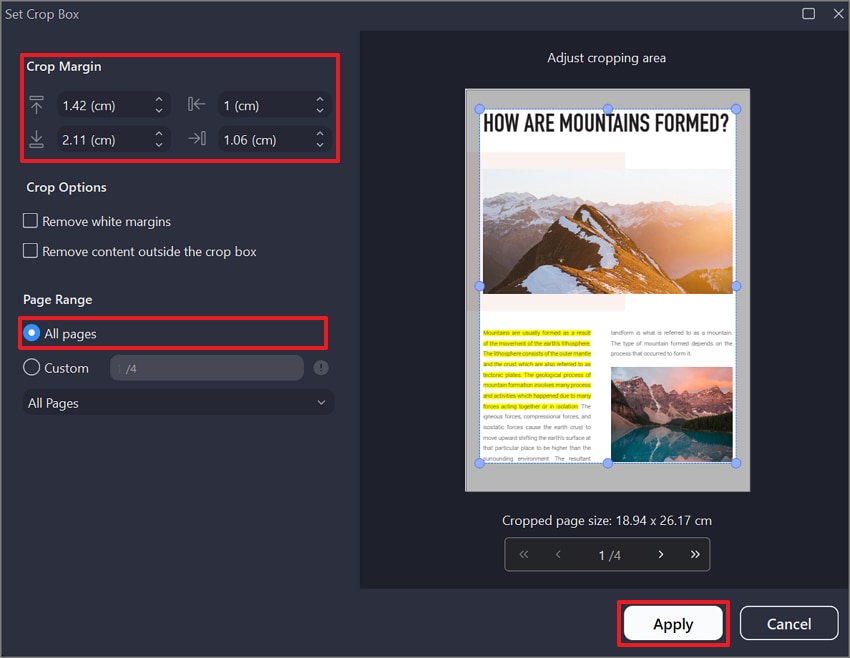
Task: Click the top margin icon
Action: (x=36, y=105)
